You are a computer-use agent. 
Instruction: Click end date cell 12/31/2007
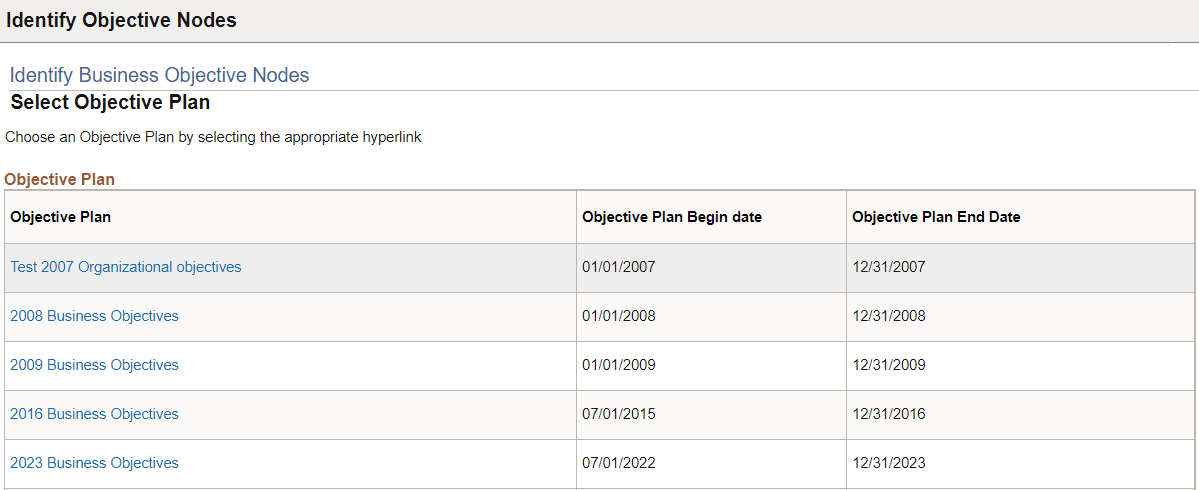889,267
